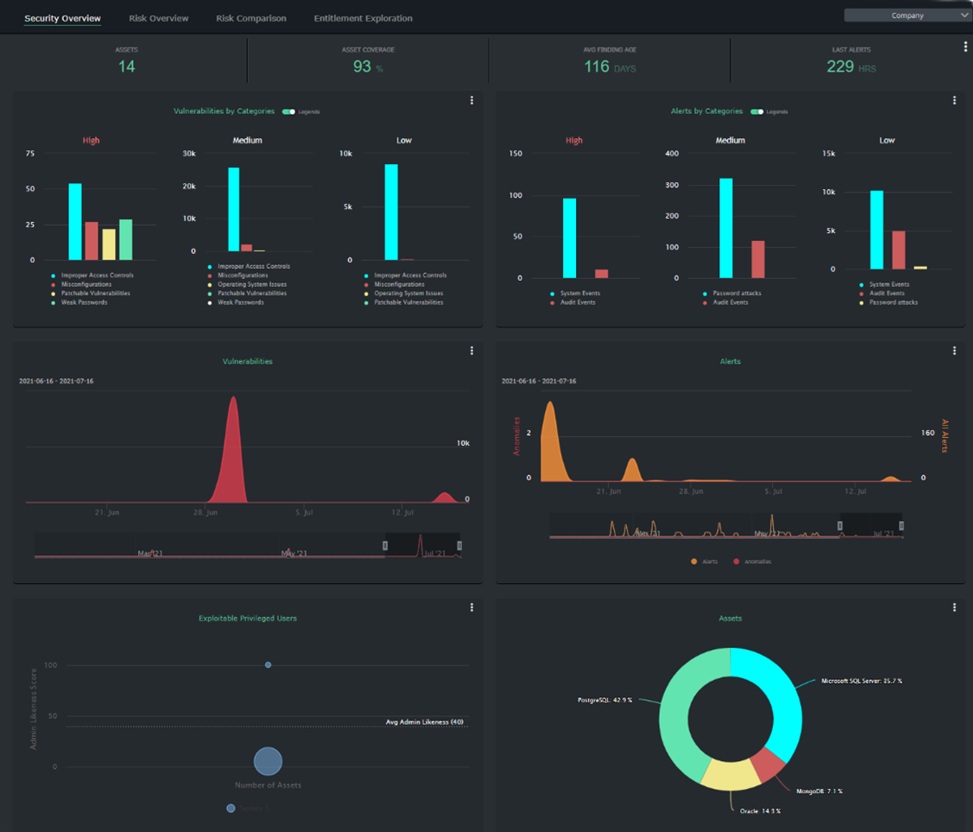
Task: Toggle legends for Vulnerabilities by Categories
Action: tap(289, 112)
